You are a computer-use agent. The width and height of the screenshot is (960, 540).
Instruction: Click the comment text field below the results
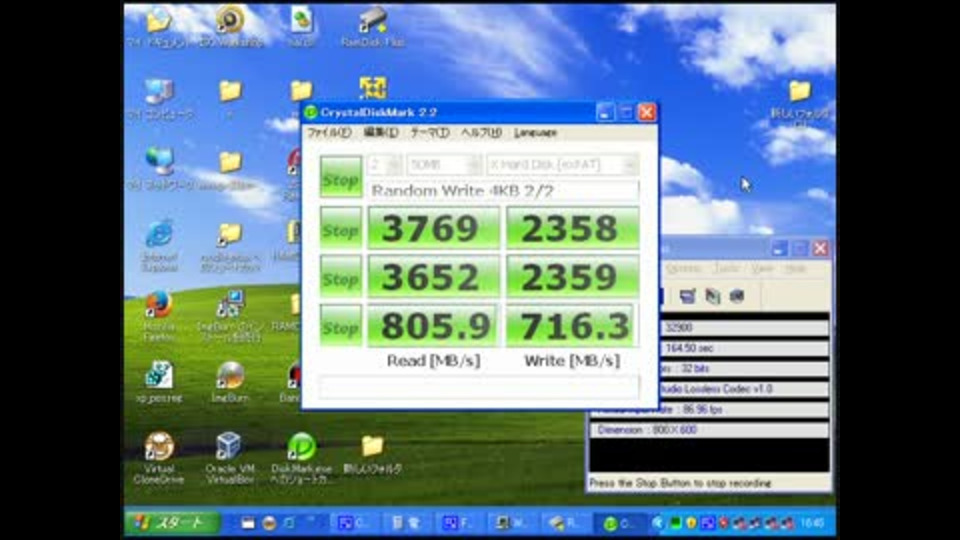(478, 388)
